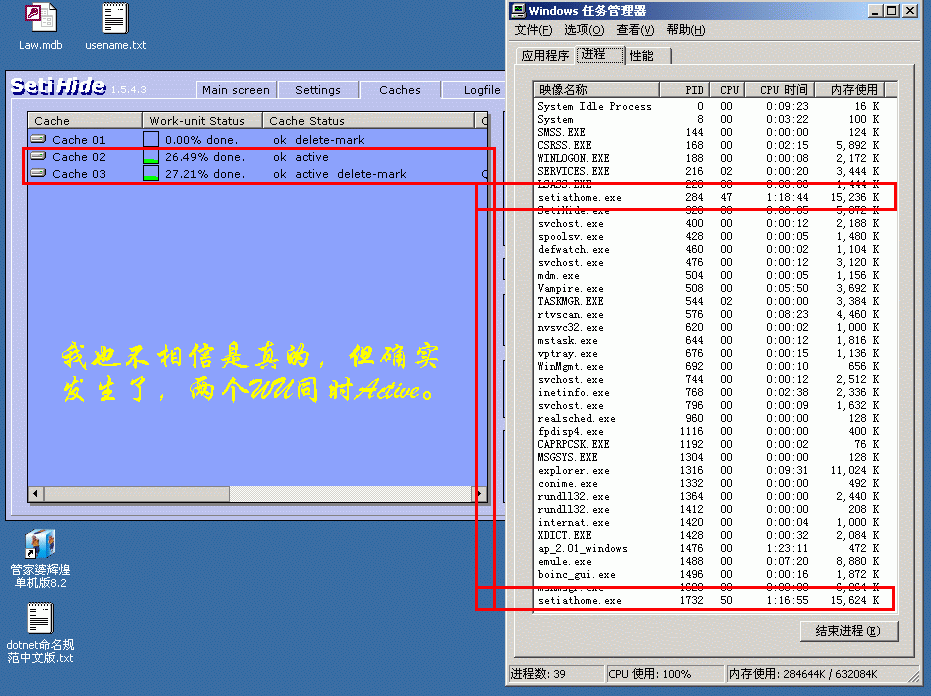Sort processes by CPU 时间 column header
Image resolution: width=931 pixels, height=696 pixels.
[x=780, y=90]
